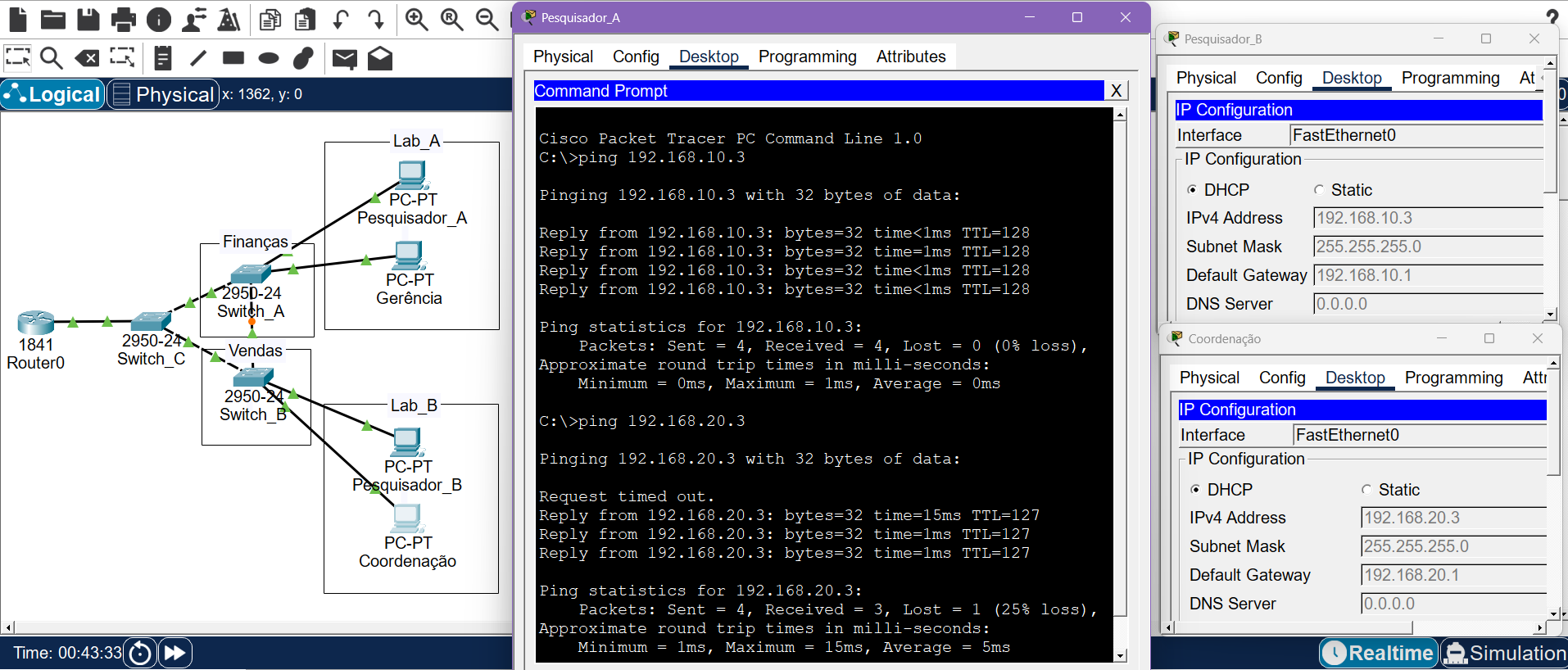Click the Switch_C device icon

(151, 320)
